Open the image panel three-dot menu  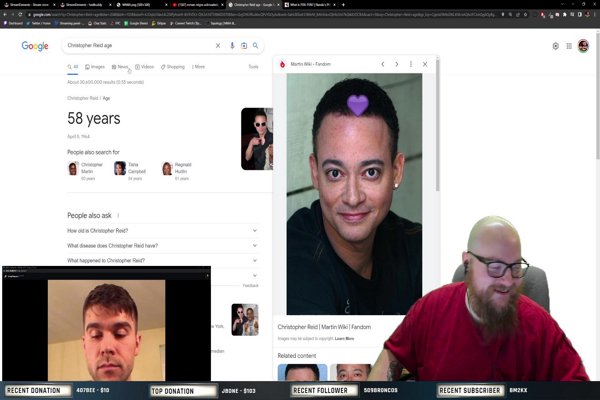point(411,64)
